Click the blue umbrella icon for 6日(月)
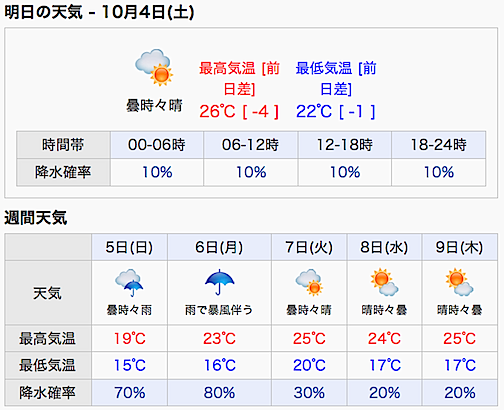This screenshot has height=410, width=504. pyautogui.click(x=219, y=282)
